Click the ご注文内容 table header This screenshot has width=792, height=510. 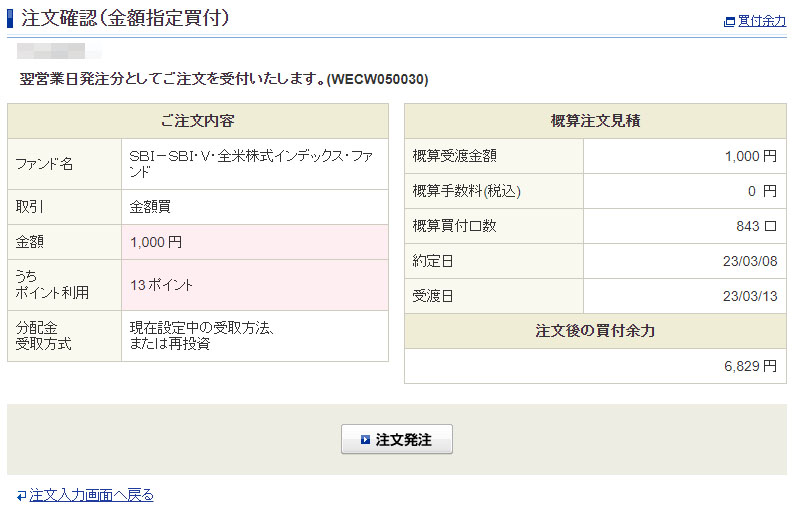[197, 121]
